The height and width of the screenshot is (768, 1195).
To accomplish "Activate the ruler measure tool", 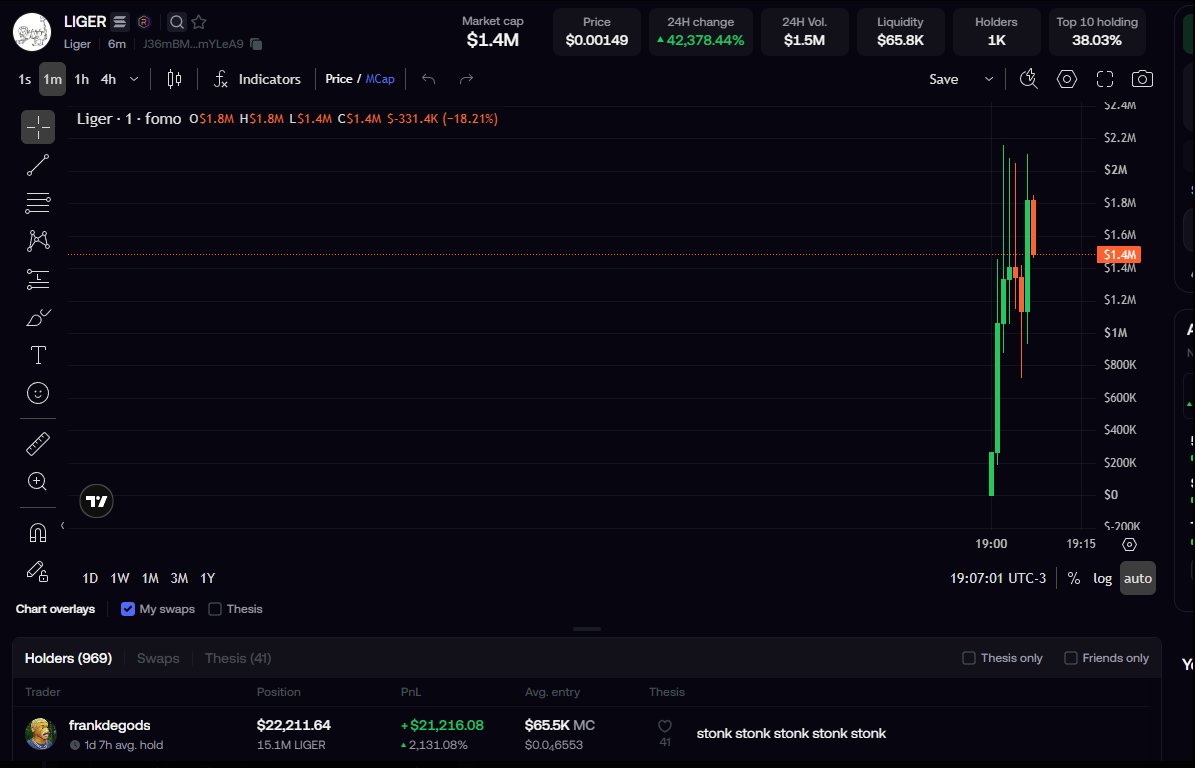I will tap(37, 443).
